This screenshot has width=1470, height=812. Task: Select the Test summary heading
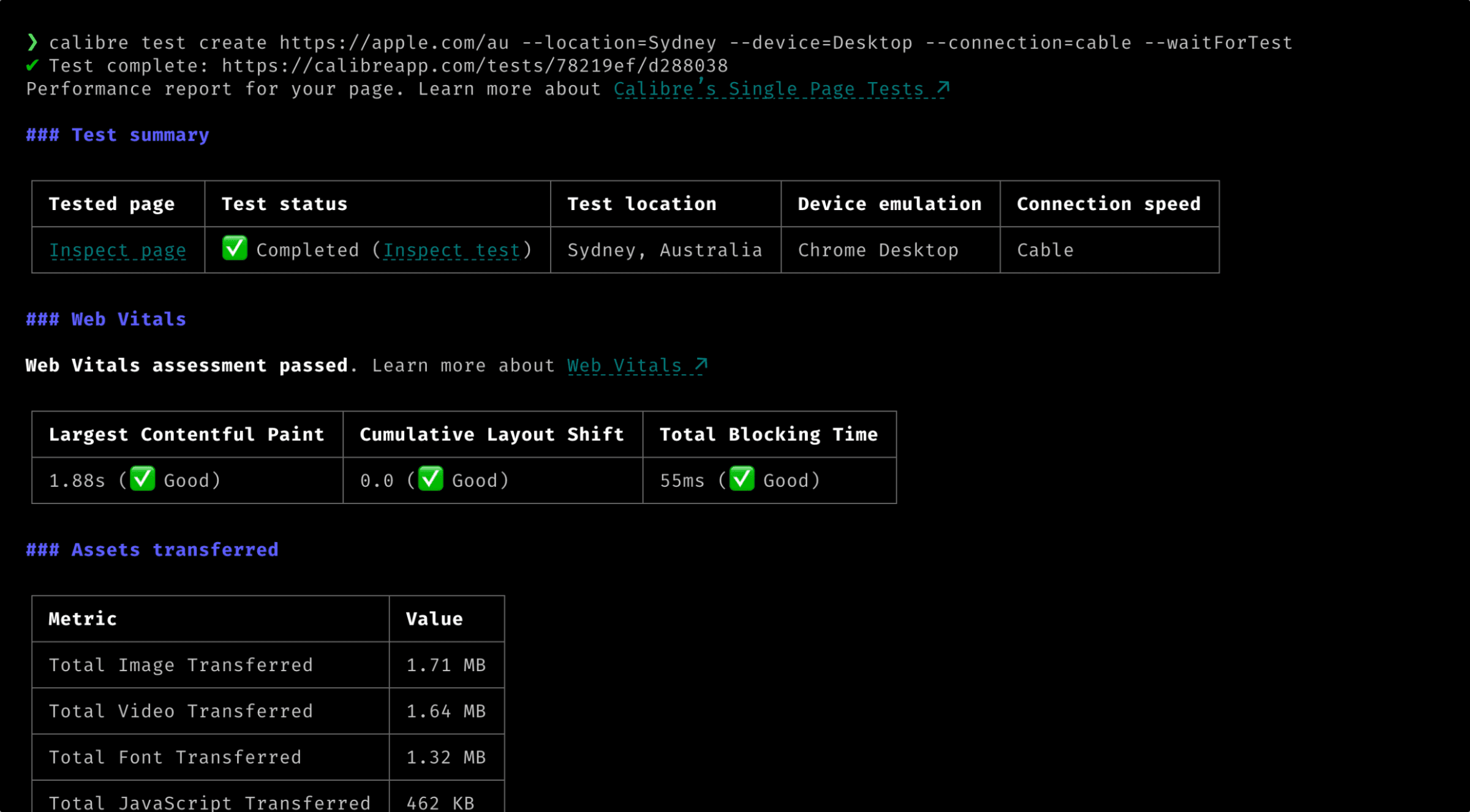point(140,135)
